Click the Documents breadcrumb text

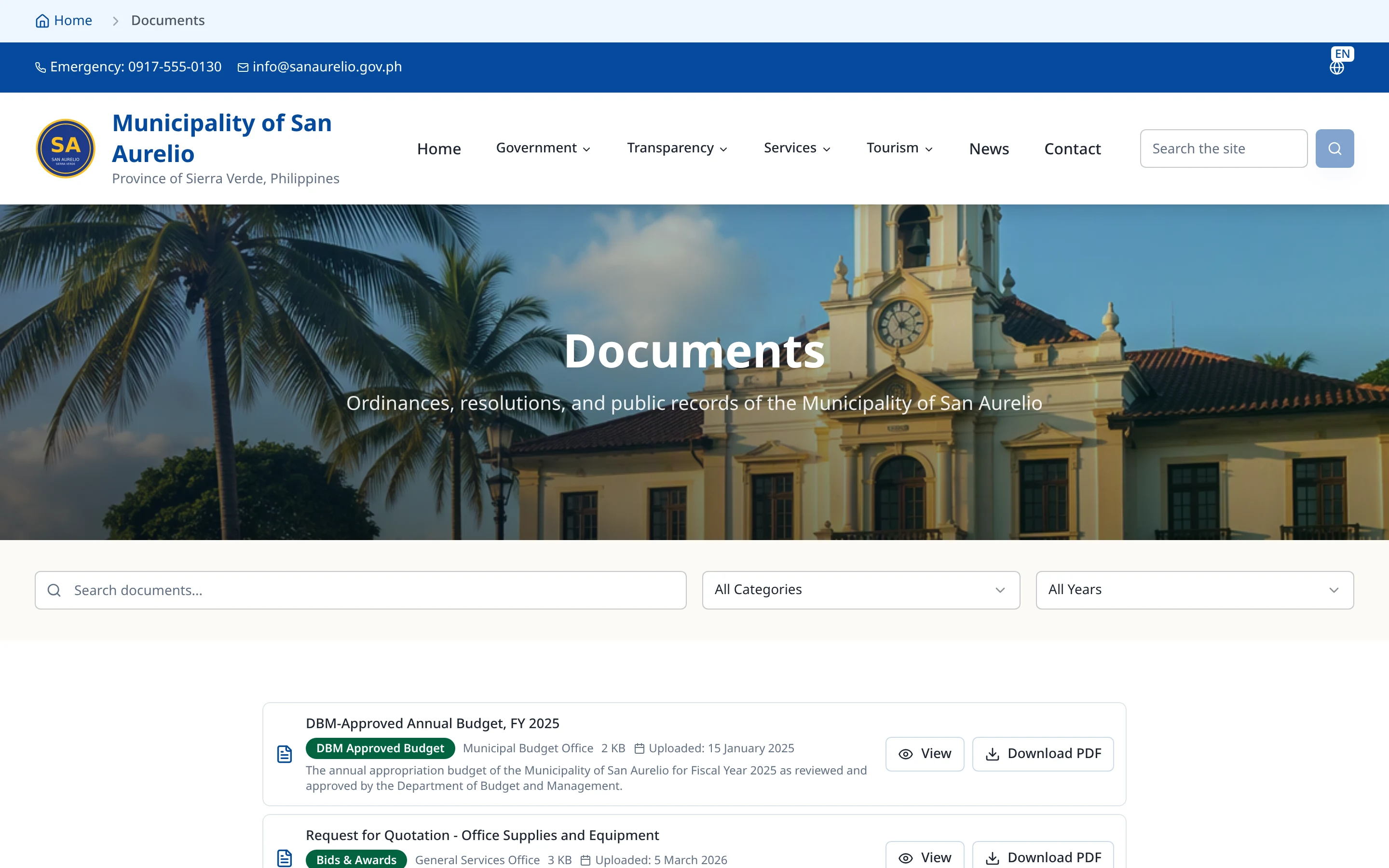pos(168,21)
